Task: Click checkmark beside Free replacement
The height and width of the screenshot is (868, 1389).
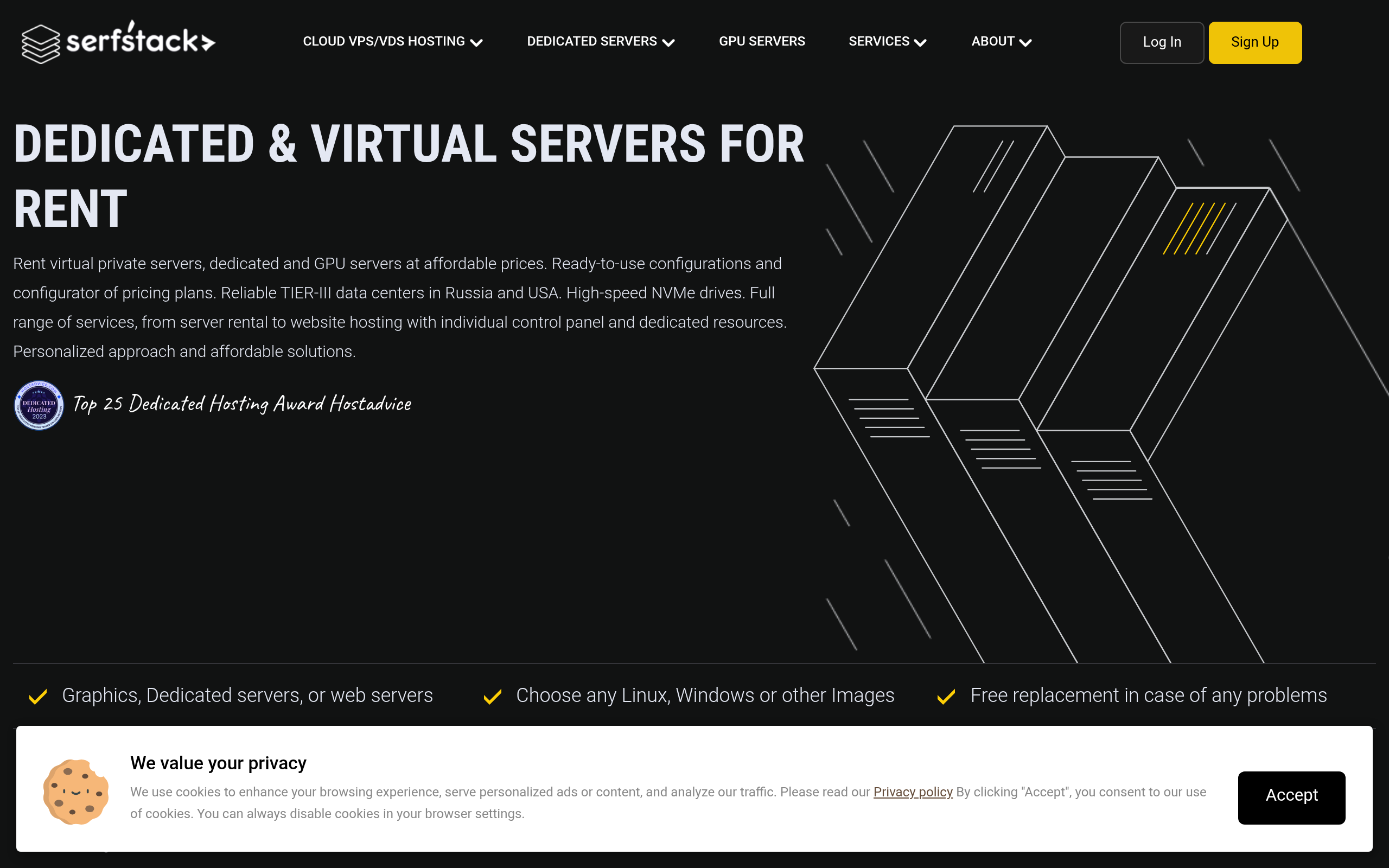Action: (946, 697)
